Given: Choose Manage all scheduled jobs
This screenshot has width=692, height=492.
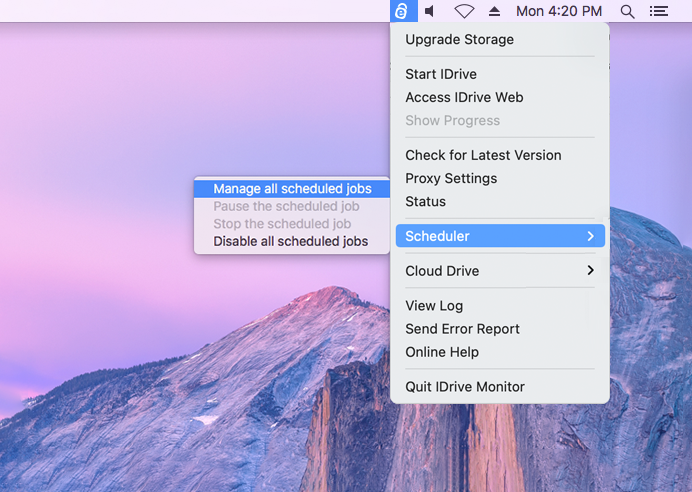Looking at the screenshot, I should (292, 188).
